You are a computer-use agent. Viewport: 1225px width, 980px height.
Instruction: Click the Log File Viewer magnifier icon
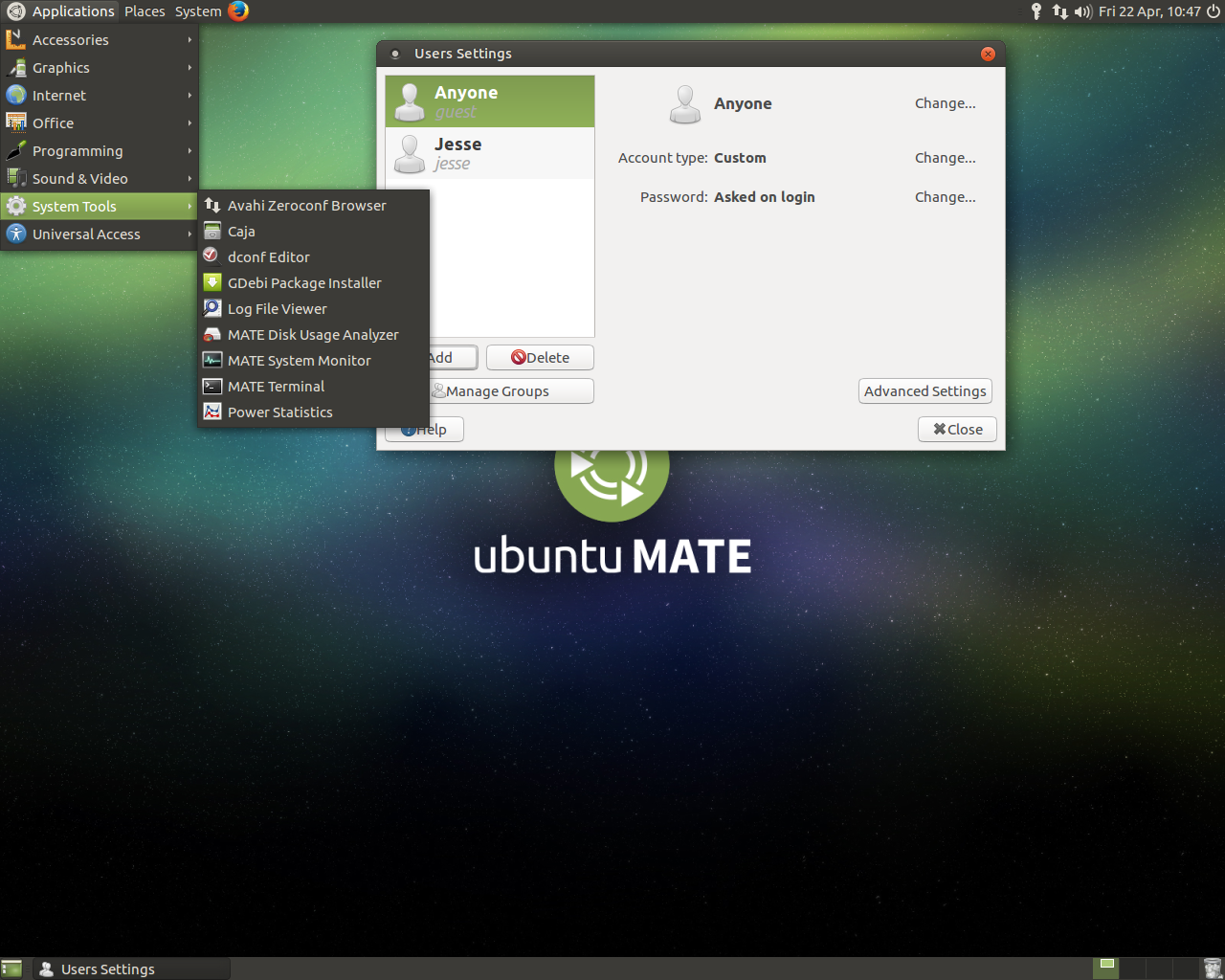[212, 308]
